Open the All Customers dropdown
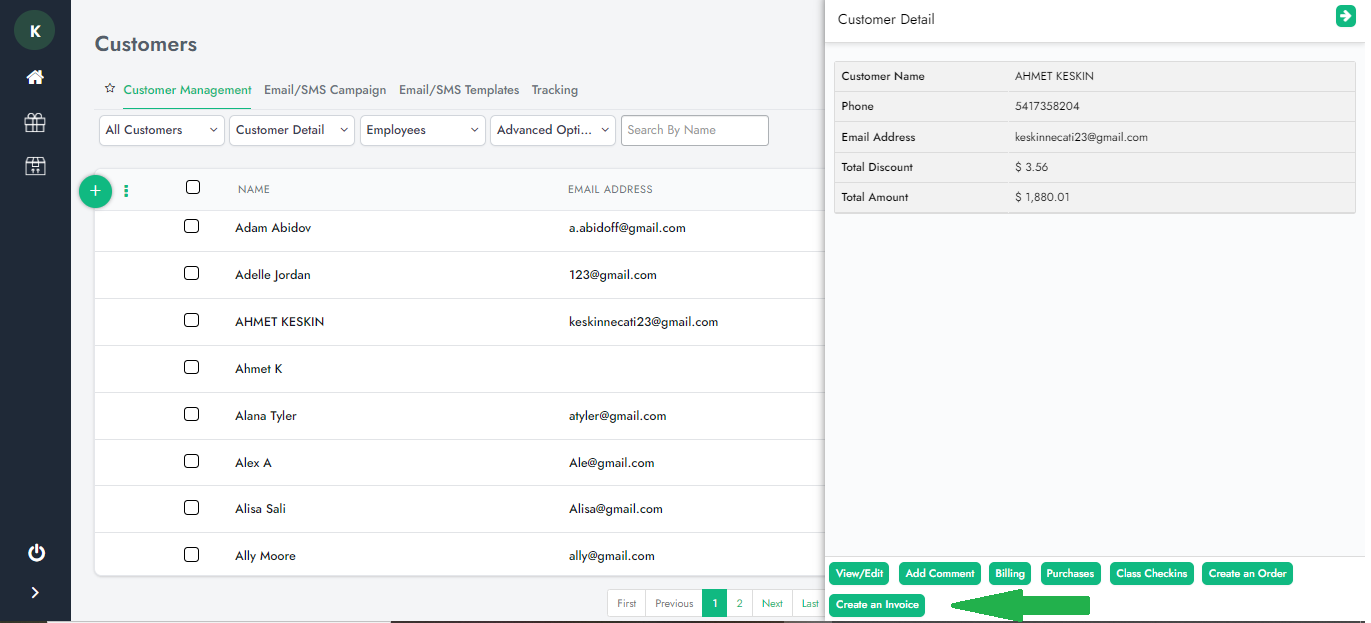 162,130
